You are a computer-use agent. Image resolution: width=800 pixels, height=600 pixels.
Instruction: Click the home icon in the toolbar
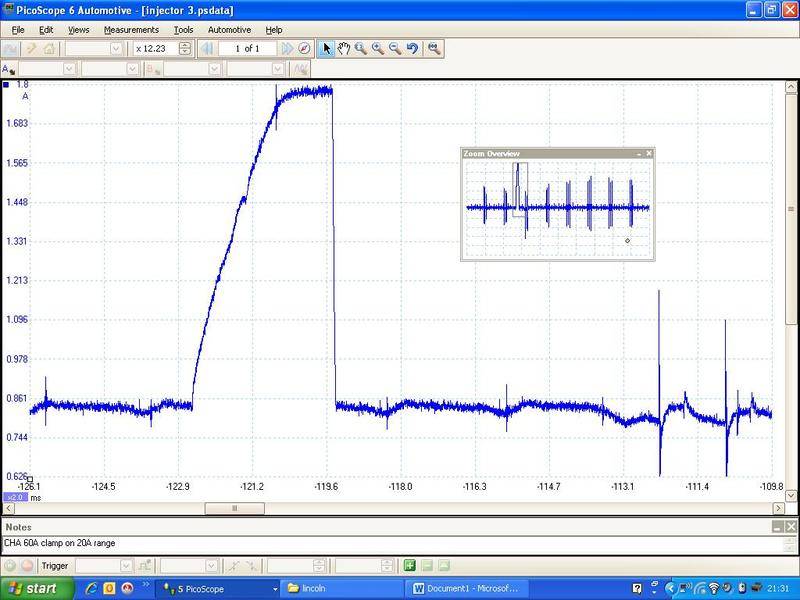coord(49,48)
